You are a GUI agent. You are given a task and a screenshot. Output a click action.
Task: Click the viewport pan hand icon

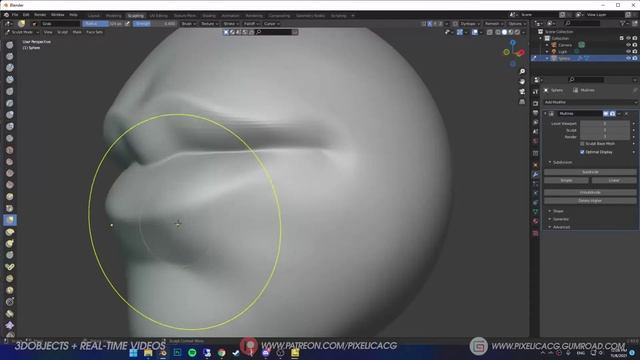point(522,82)
